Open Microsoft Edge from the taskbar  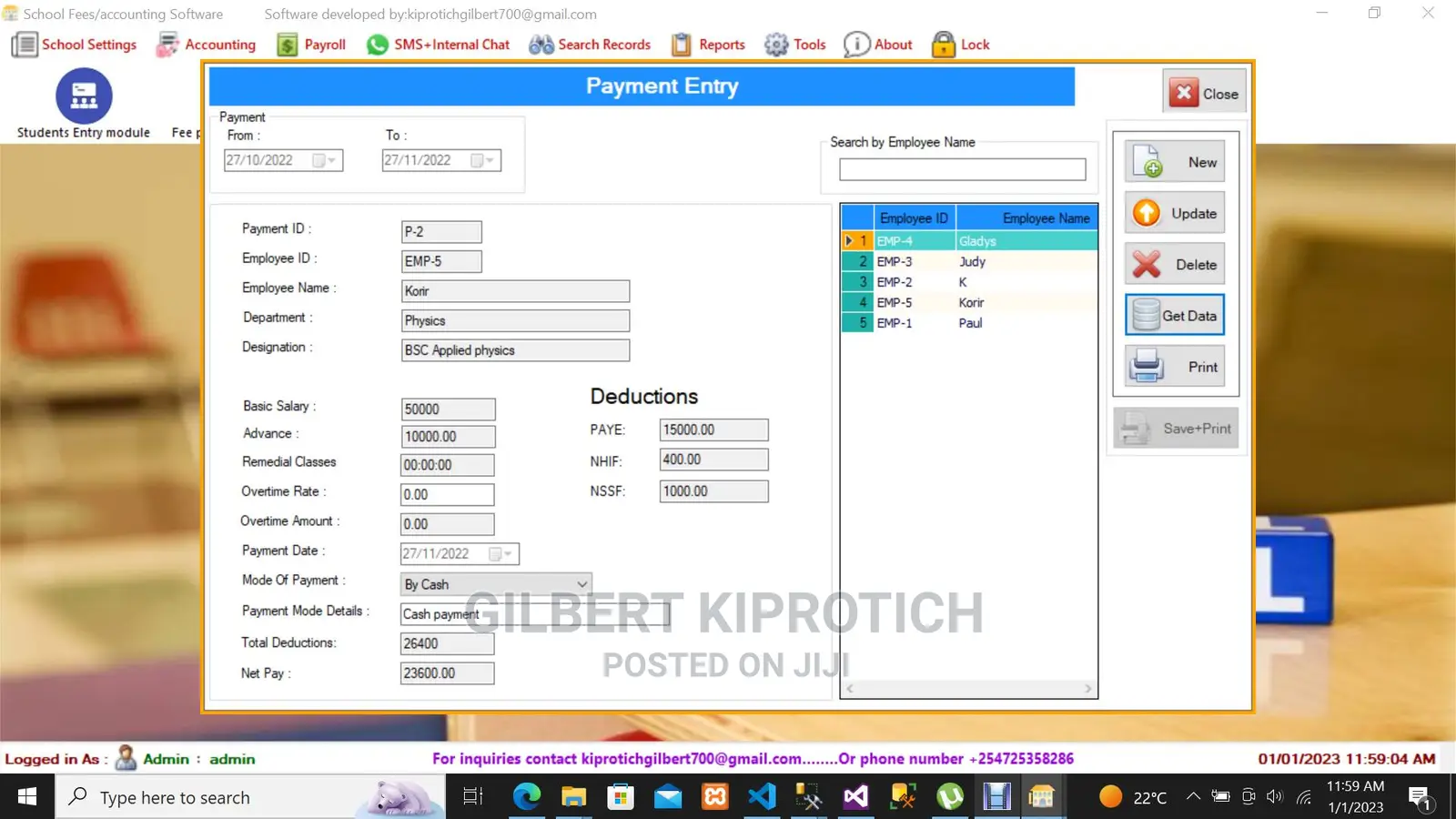pyautogui.click(x=526, y=797)
